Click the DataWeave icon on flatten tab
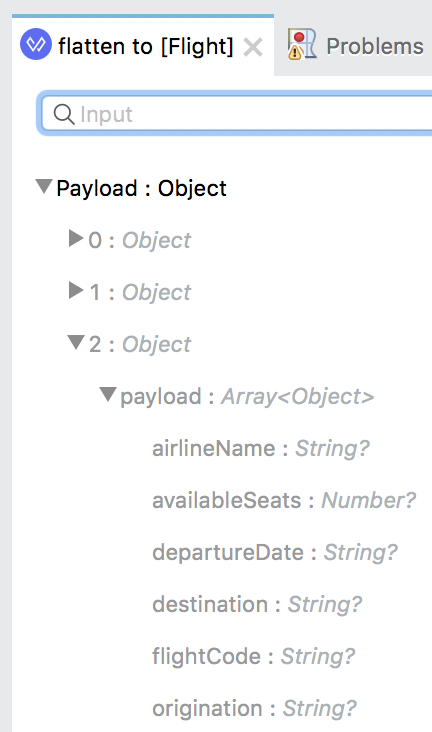The width and height of the screenshot is (432, 732). tap(36, 44)
